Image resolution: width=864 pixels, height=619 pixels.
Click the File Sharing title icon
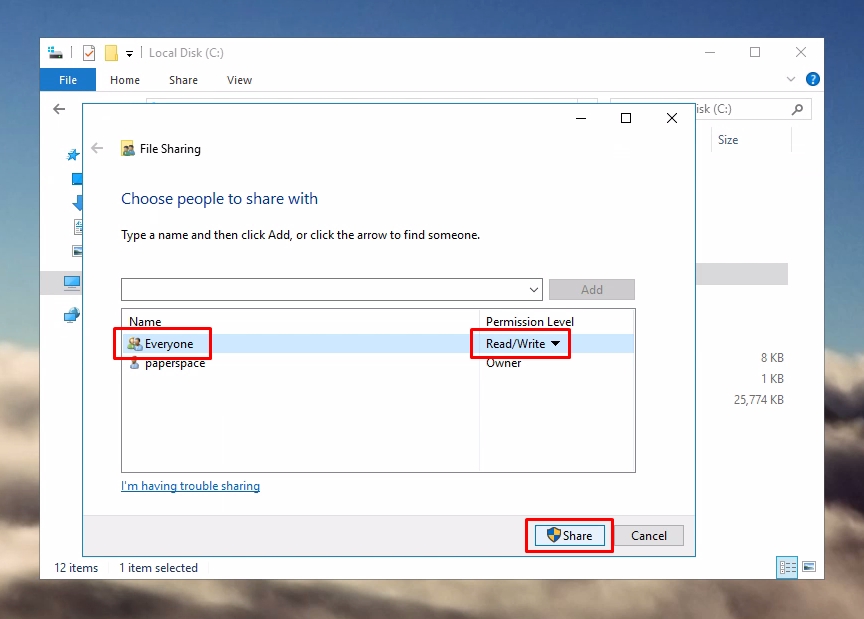tap(128, 148)
